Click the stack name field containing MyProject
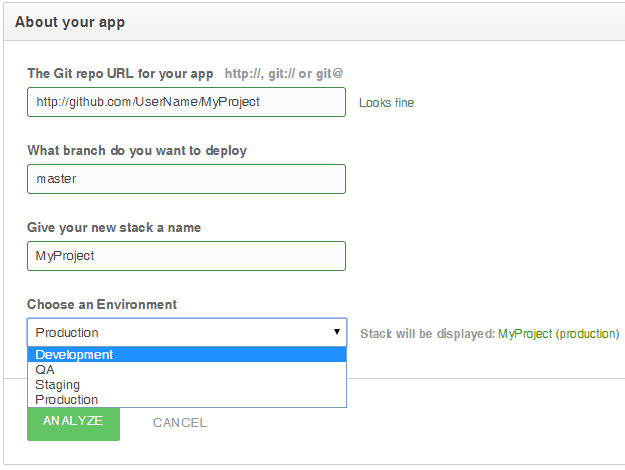 186,256
